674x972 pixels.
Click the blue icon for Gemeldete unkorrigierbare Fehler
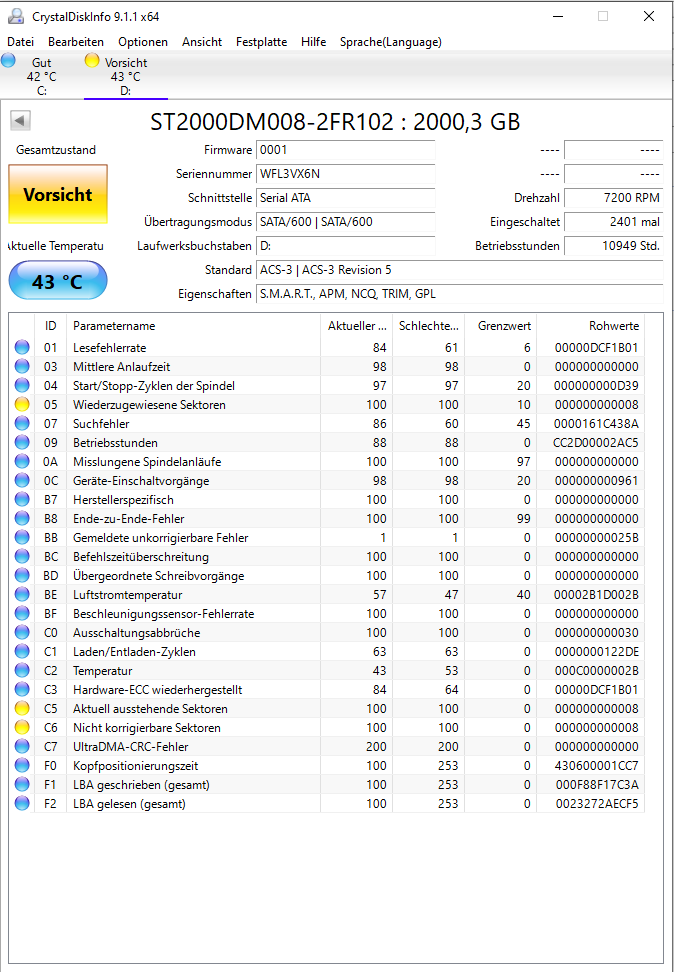22,538
